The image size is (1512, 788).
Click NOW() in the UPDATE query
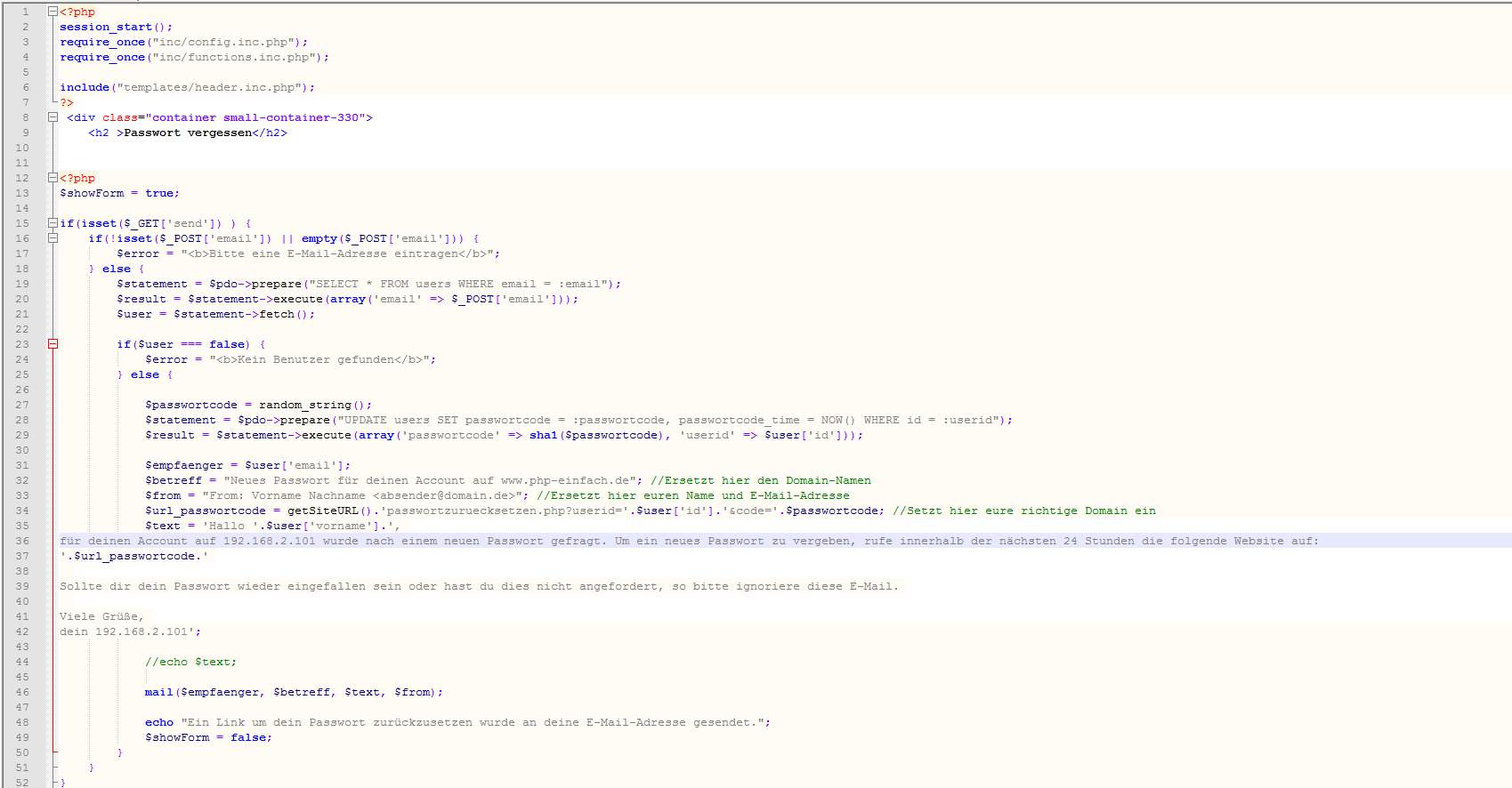click(x=839, y=420)
